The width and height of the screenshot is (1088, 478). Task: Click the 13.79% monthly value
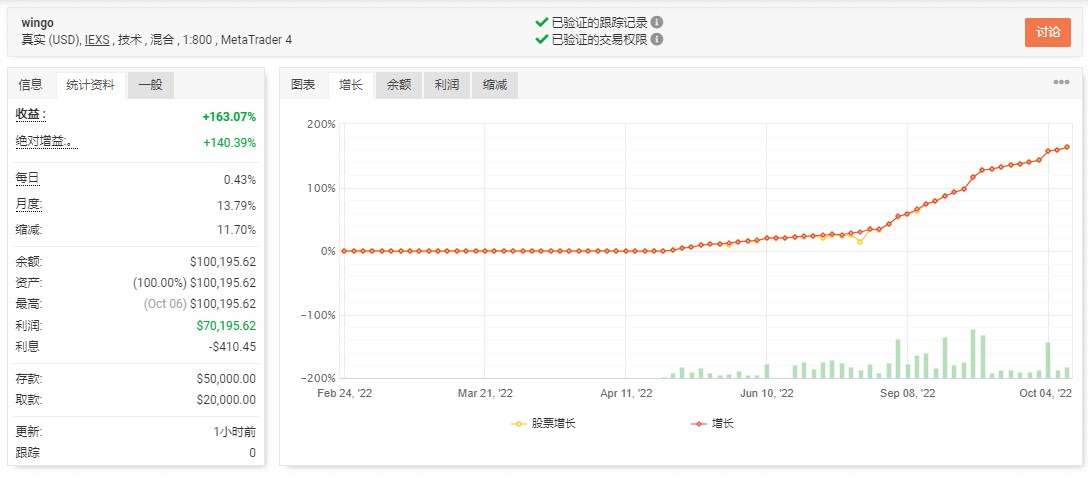pyautogui.click(x=237, y=206)
